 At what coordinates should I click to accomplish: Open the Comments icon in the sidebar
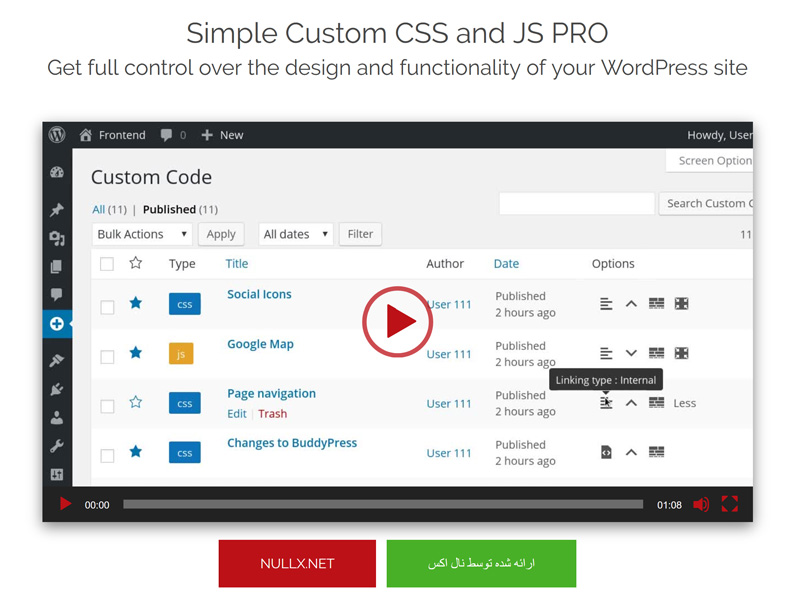[x=57, y=294]
